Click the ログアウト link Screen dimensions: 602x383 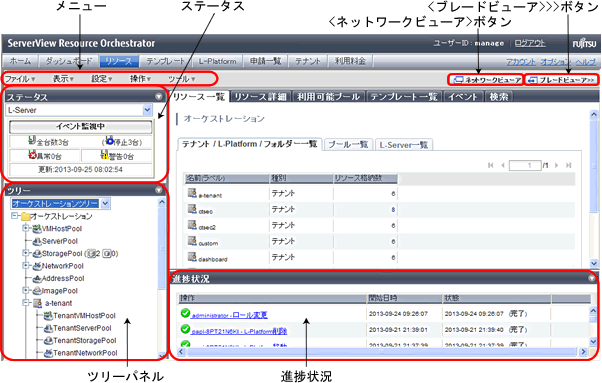(530, 43)
